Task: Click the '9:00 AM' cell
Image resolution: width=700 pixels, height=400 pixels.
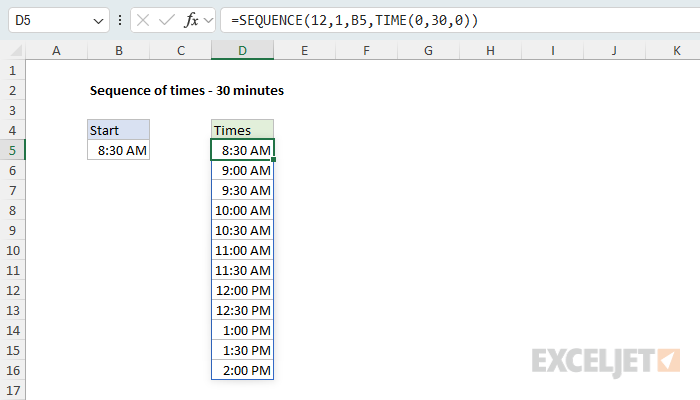Action: coord(242,171)
